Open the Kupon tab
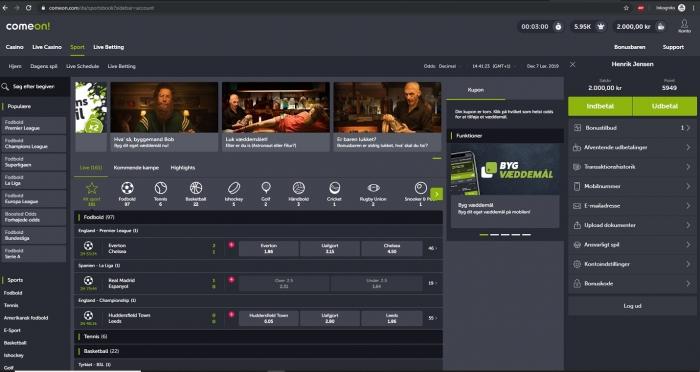 [x=475, y=90]
